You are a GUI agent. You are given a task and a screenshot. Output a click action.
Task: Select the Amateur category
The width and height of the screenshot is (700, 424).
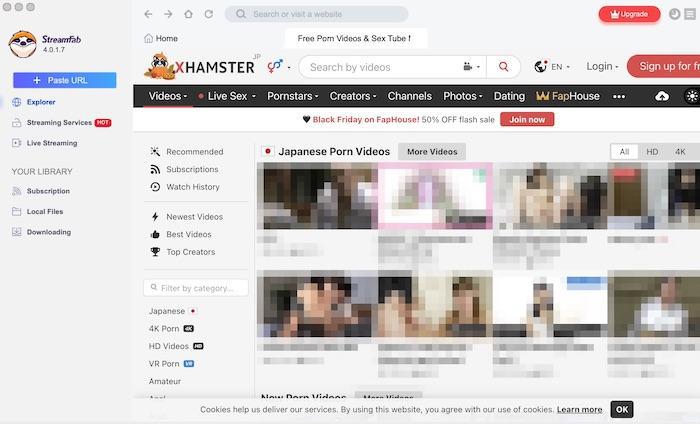pos(165,382)
